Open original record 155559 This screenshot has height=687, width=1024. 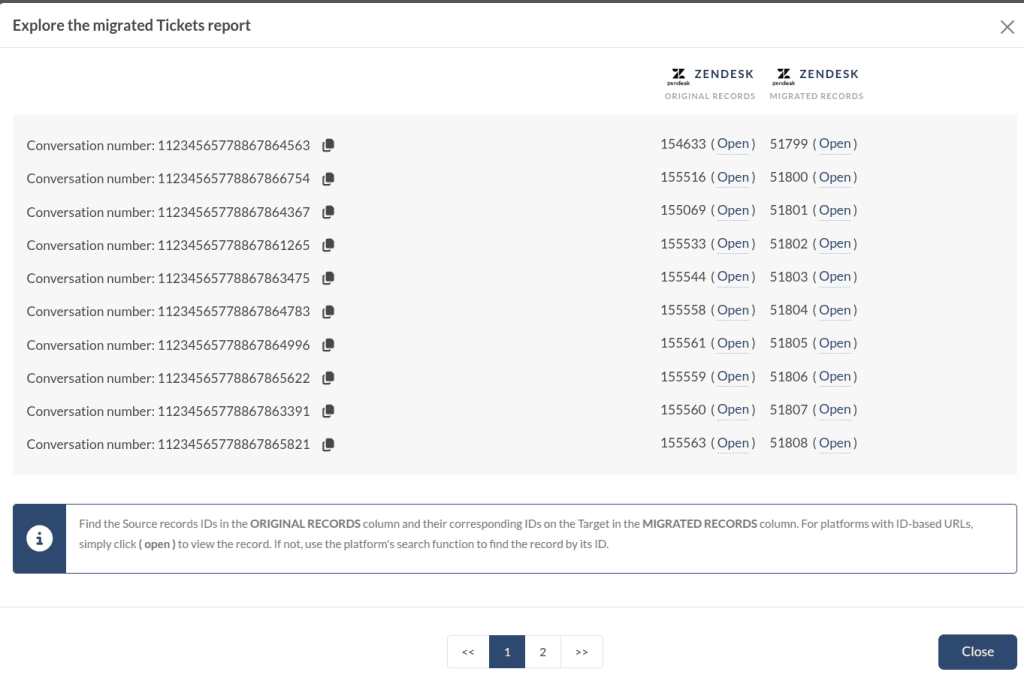pos(733,377)
